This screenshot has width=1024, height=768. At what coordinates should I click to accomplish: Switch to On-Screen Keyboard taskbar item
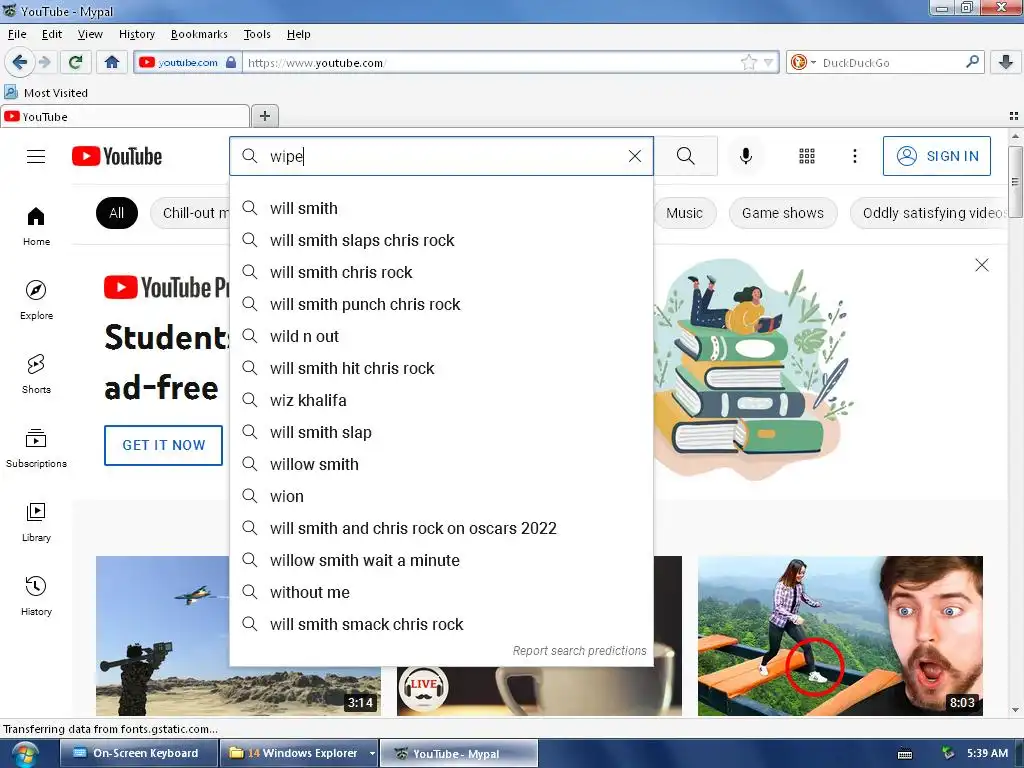[x=138, y=753]
